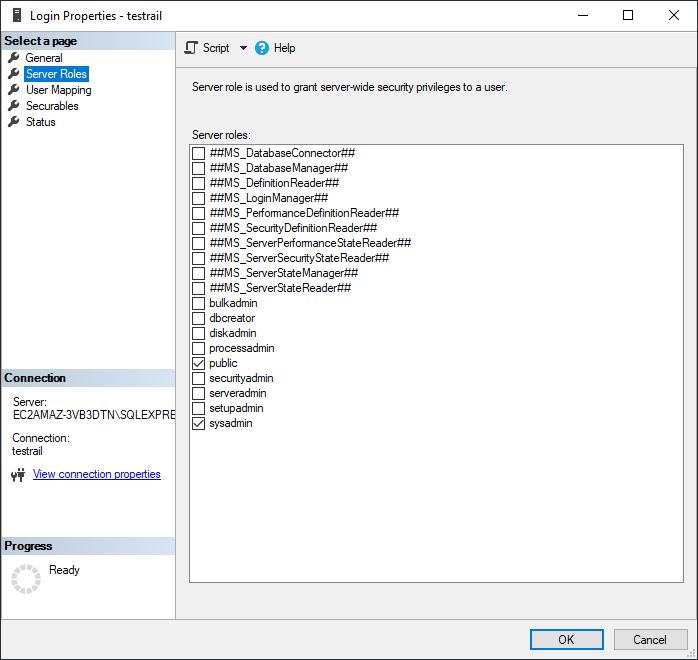This screenshot has width=698, height=660.
Task: Open the Server Roles page
Action: [x=56, y=74]
